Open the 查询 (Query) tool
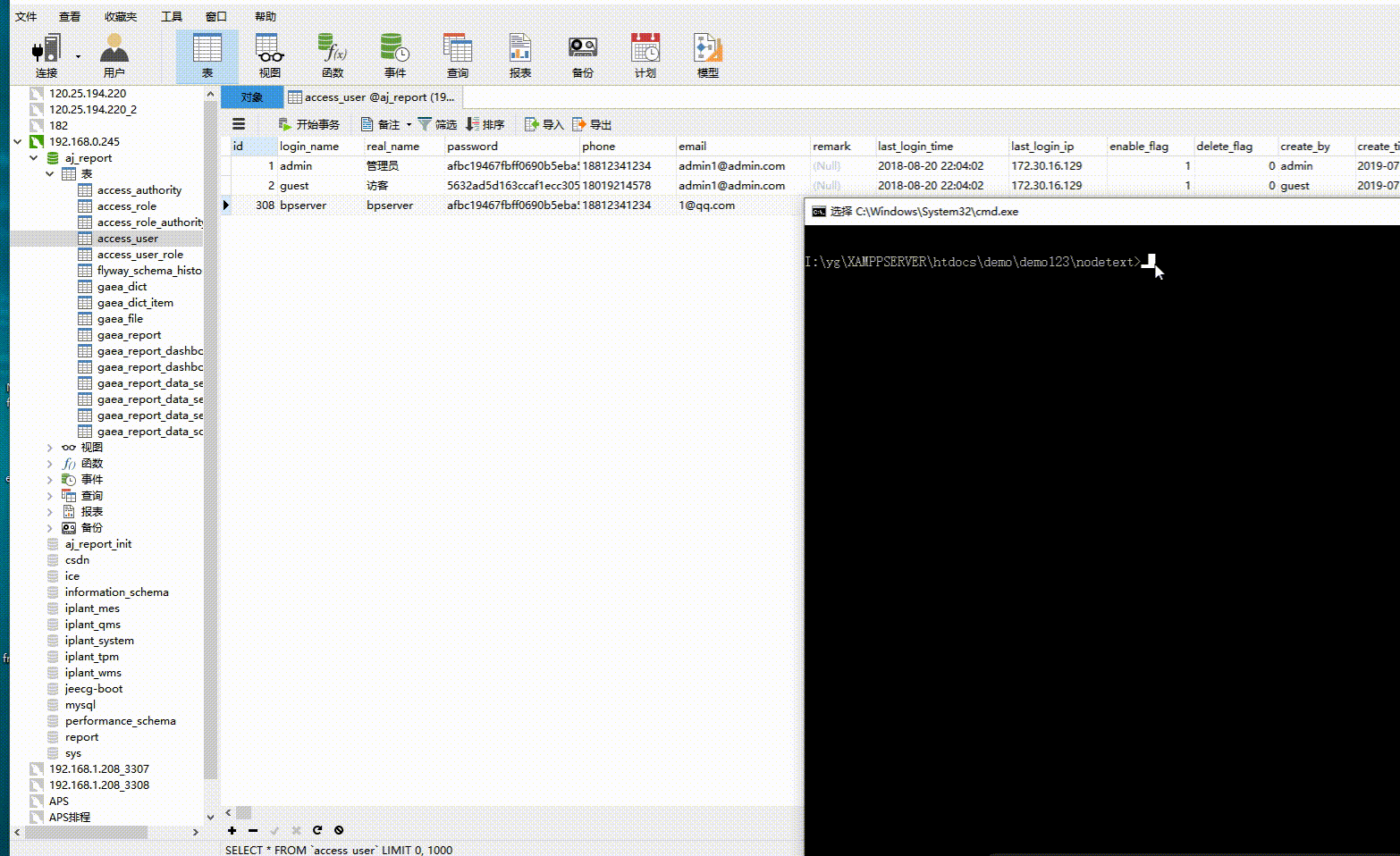 point(457,54)
